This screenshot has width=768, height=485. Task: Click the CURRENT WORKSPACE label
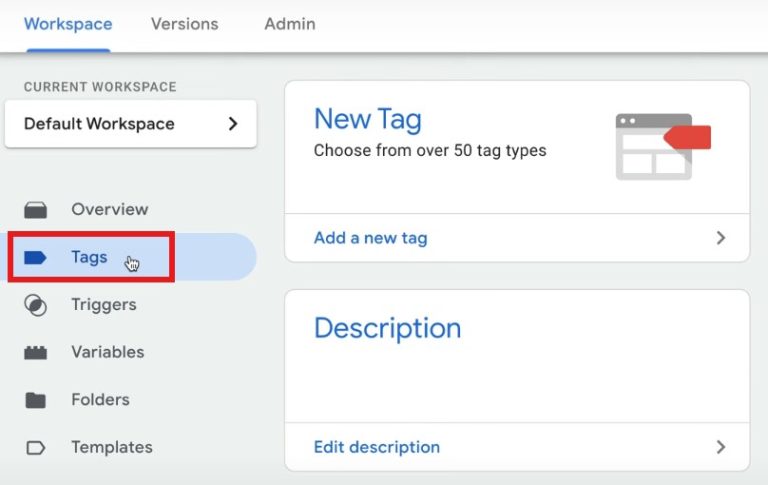[100, 87]
